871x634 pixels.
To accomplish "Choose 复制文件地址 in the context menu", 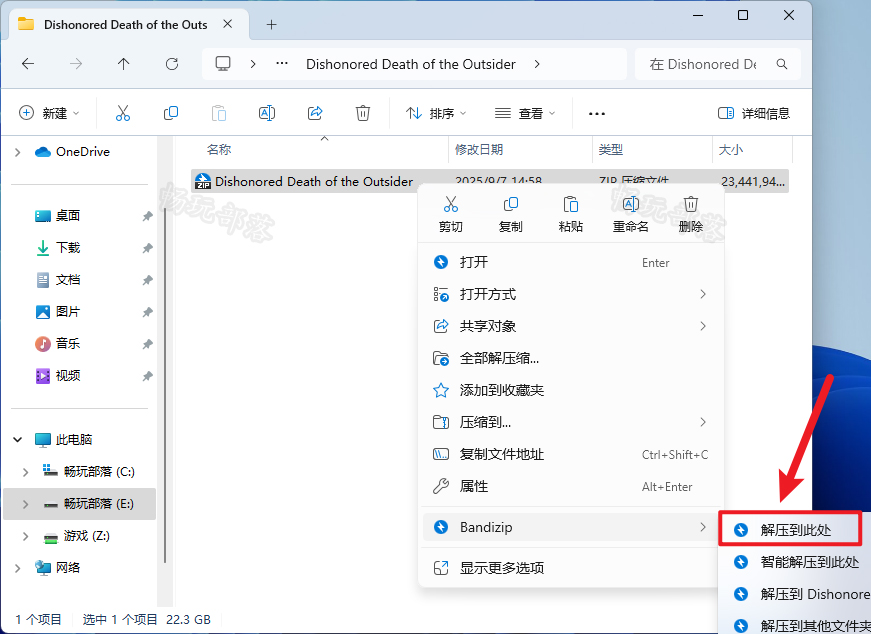I will point(570,455).
